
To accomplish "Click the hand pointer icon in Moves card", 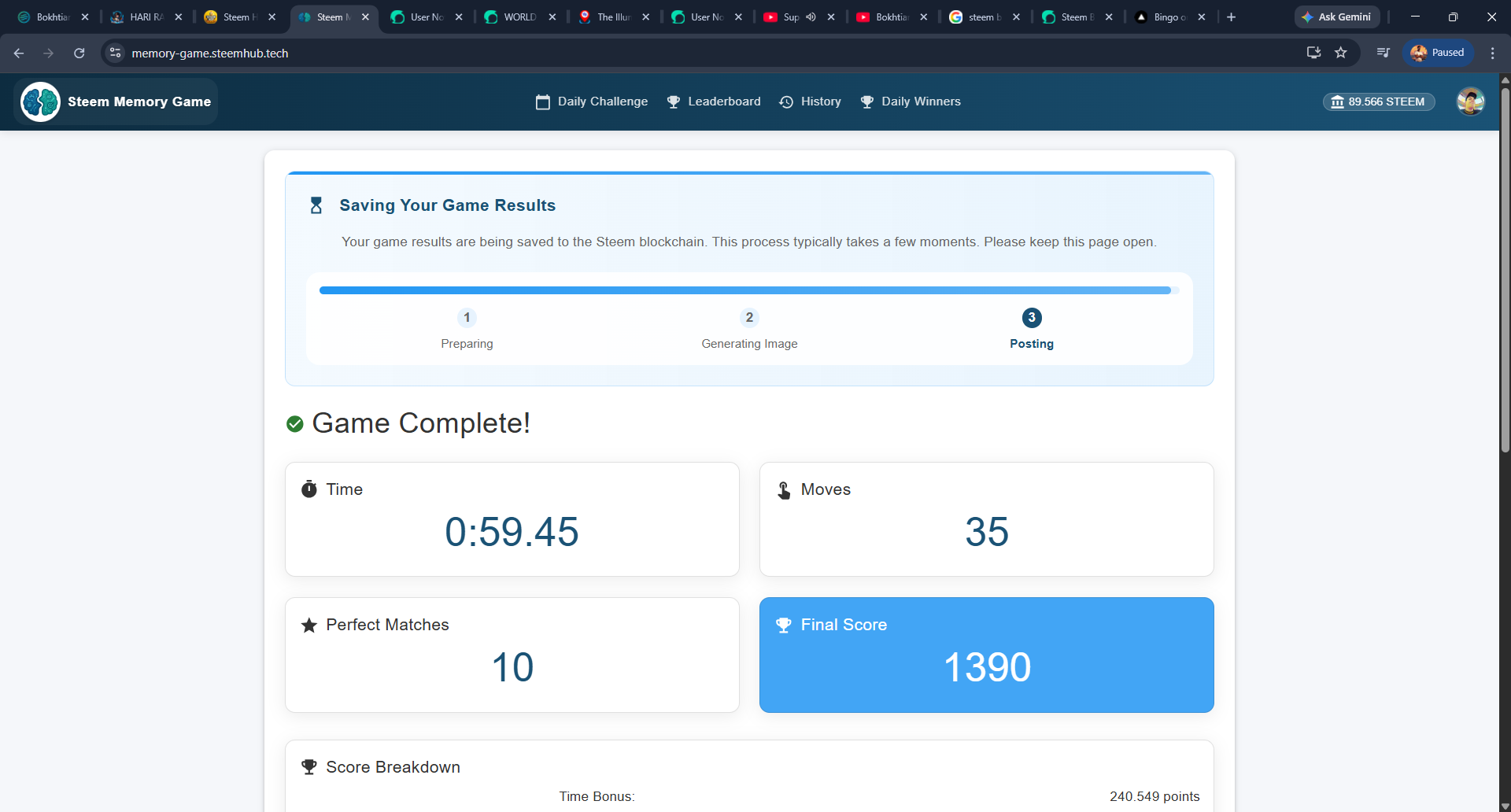I will [x=784, y=489].
